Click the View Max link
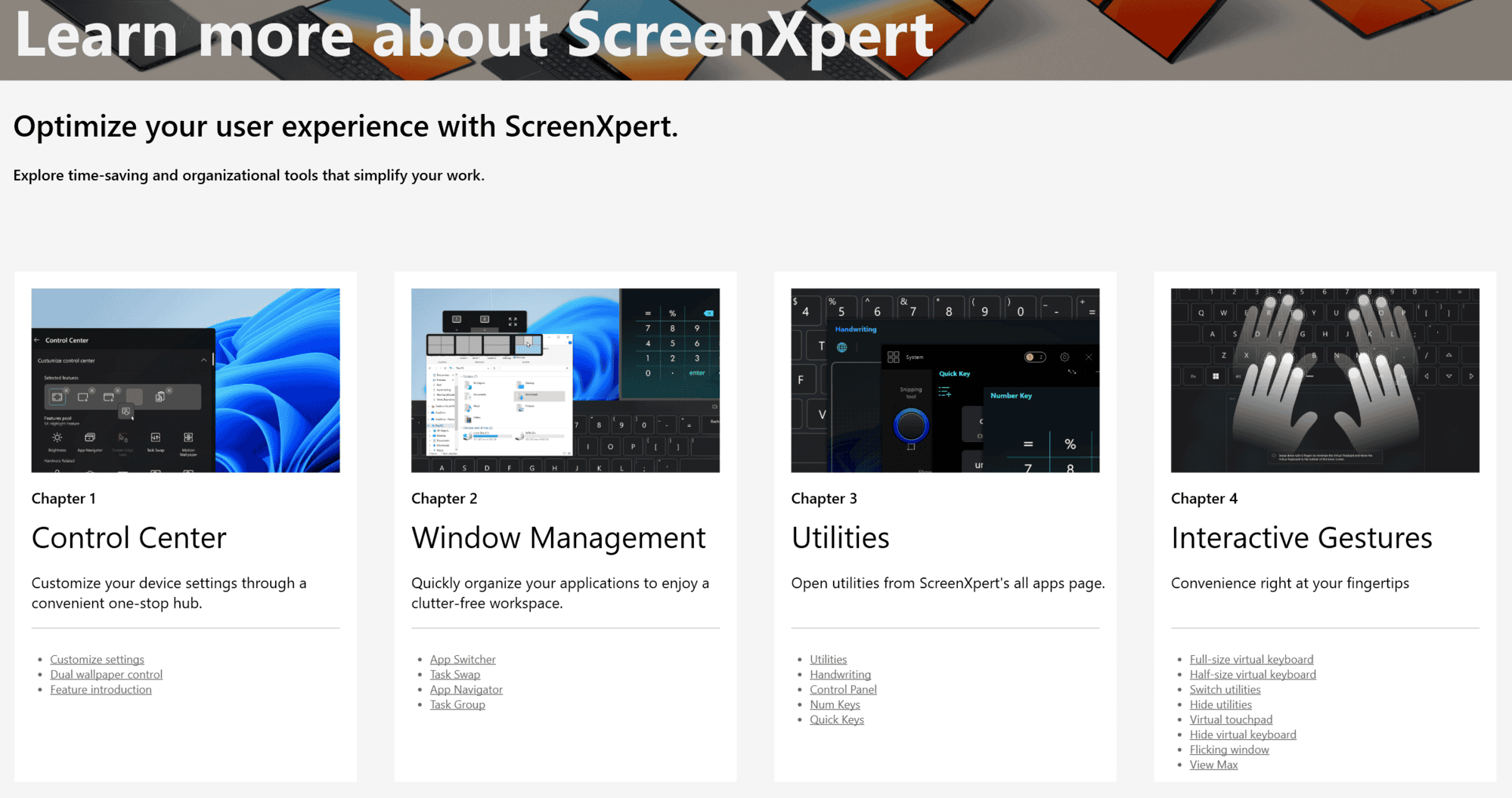Image resolution: width=1512 pixels, height=798 pixels. pos(1213,766)
